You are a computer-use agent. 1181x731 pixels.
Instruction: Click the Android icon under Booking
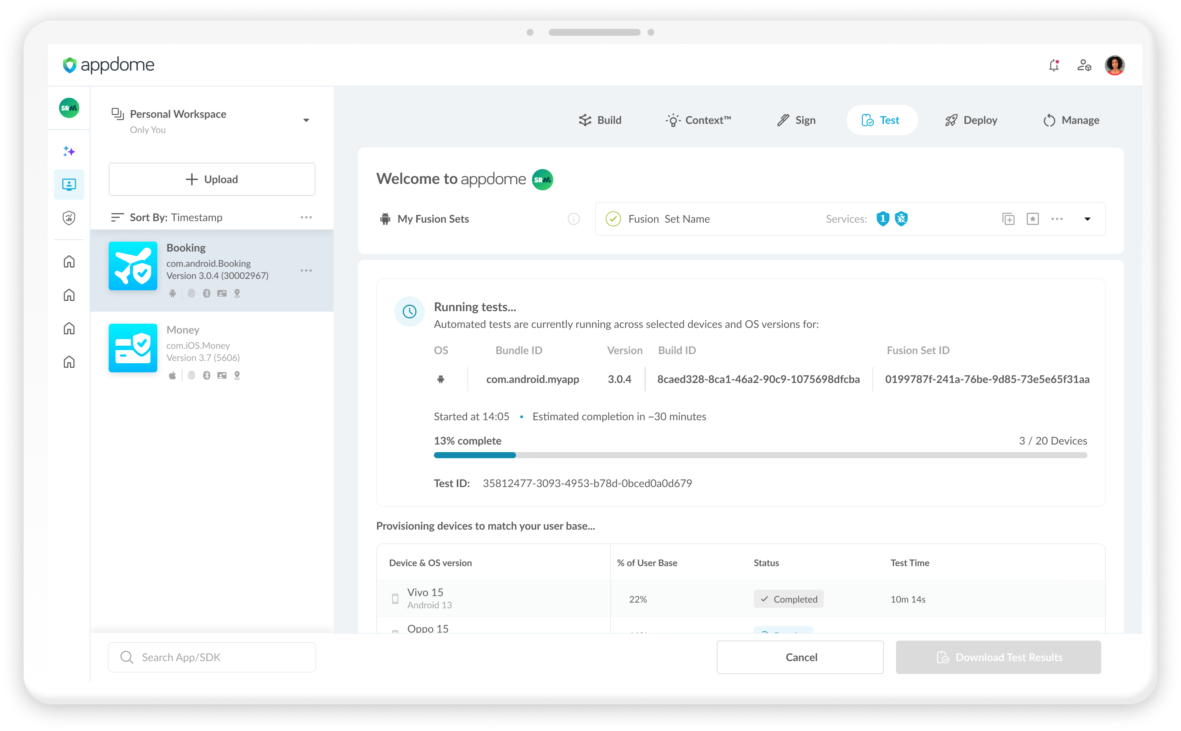point(172,294)
